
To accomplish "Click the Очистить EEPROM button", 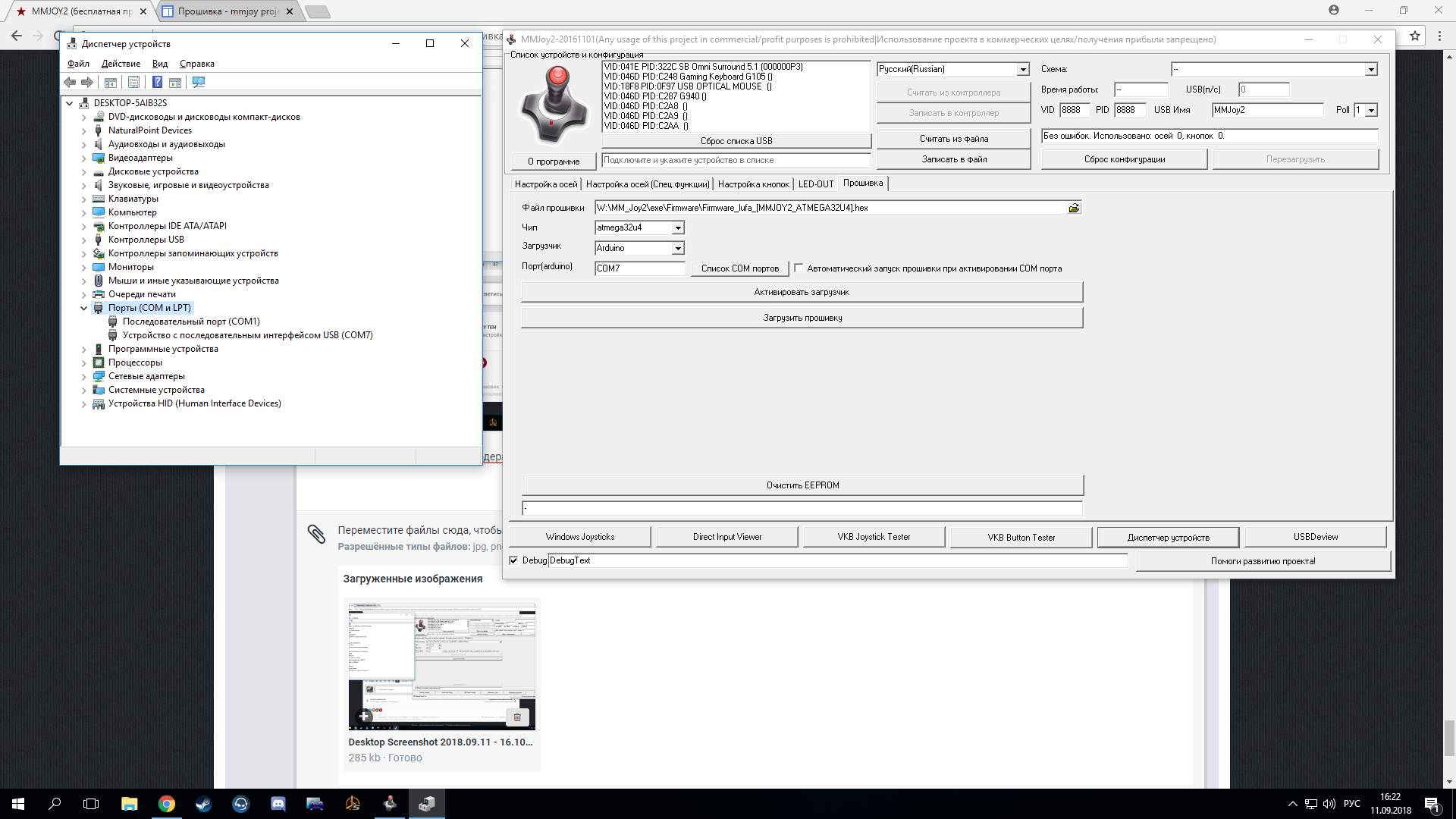I will pos(802,485).
